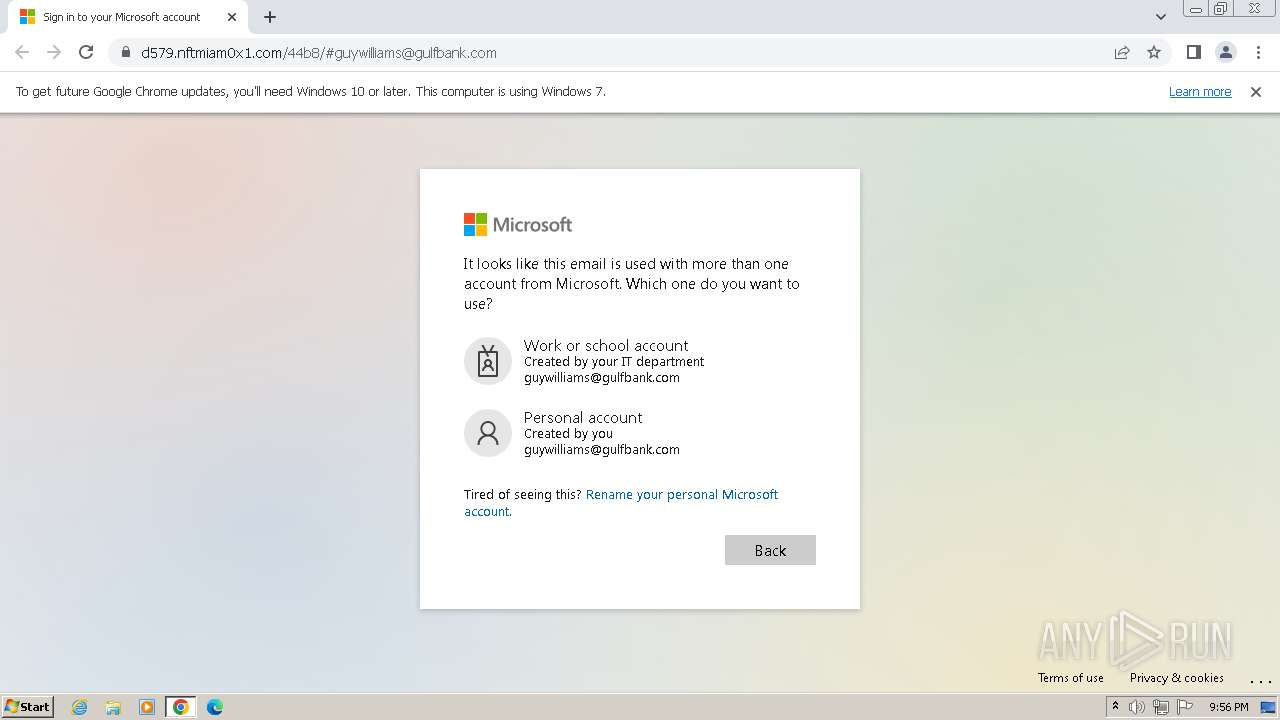This screenshot has height=720, width=1280.
Task: Reload the current page
Action: point(86,53)
